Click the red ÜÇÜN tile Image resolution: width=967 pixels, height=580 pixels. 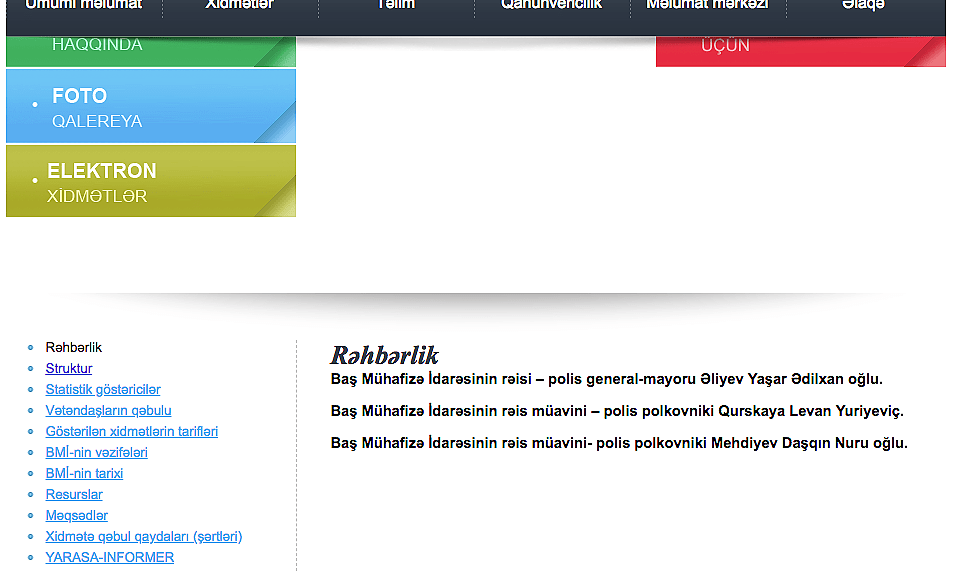[800, 50]
